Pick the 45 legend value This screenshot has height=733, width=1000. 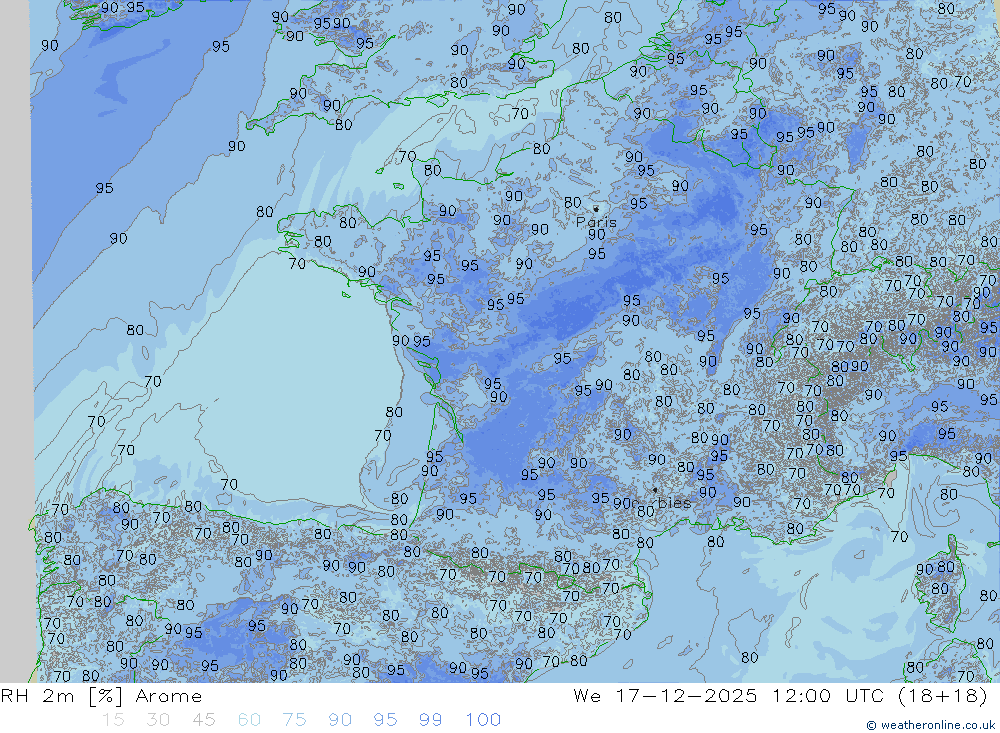pyautogui.click(x=203, y=719)
